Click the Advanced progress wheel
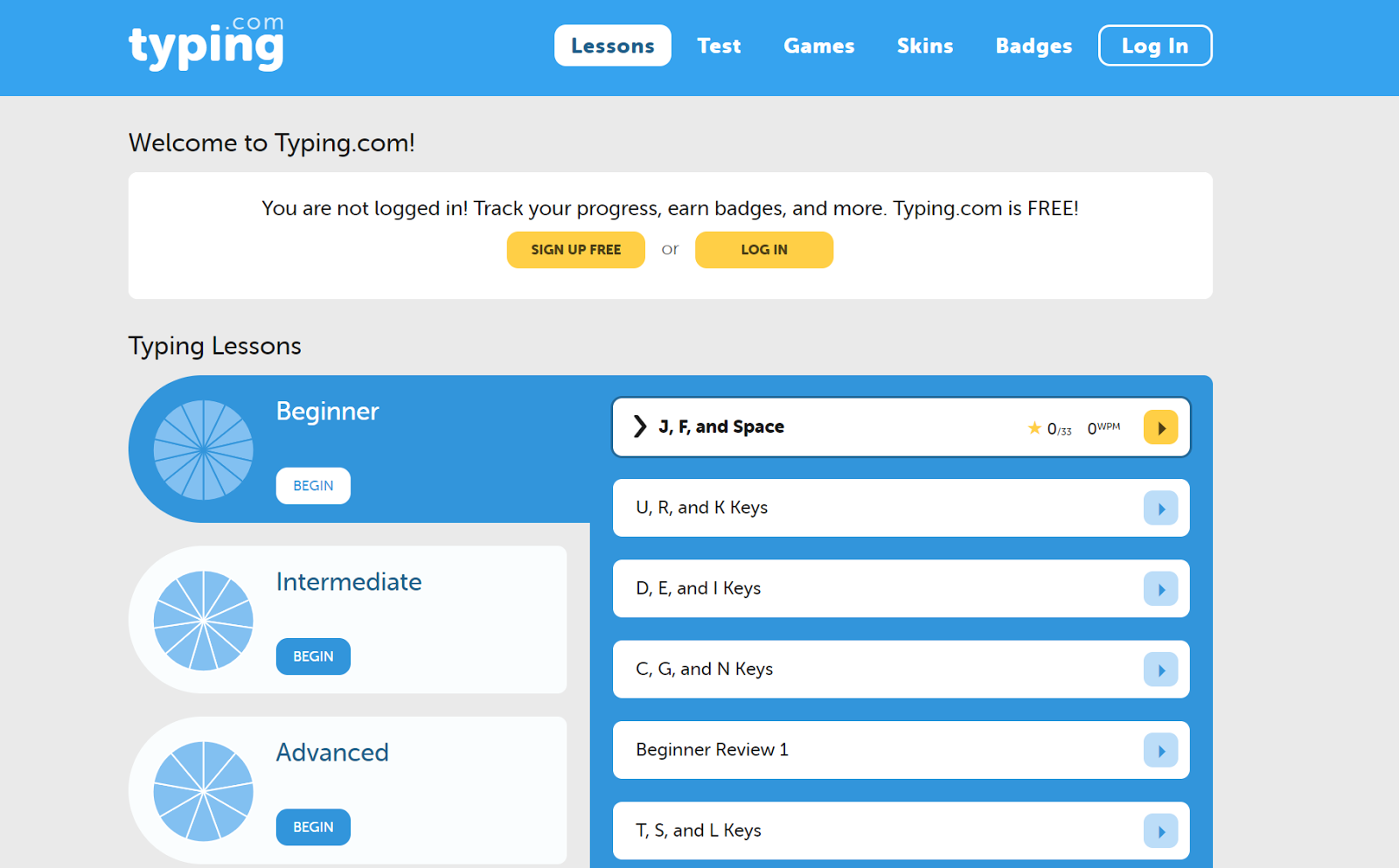The width and height of the screenshot is (1399, 868). click(204, 791)
